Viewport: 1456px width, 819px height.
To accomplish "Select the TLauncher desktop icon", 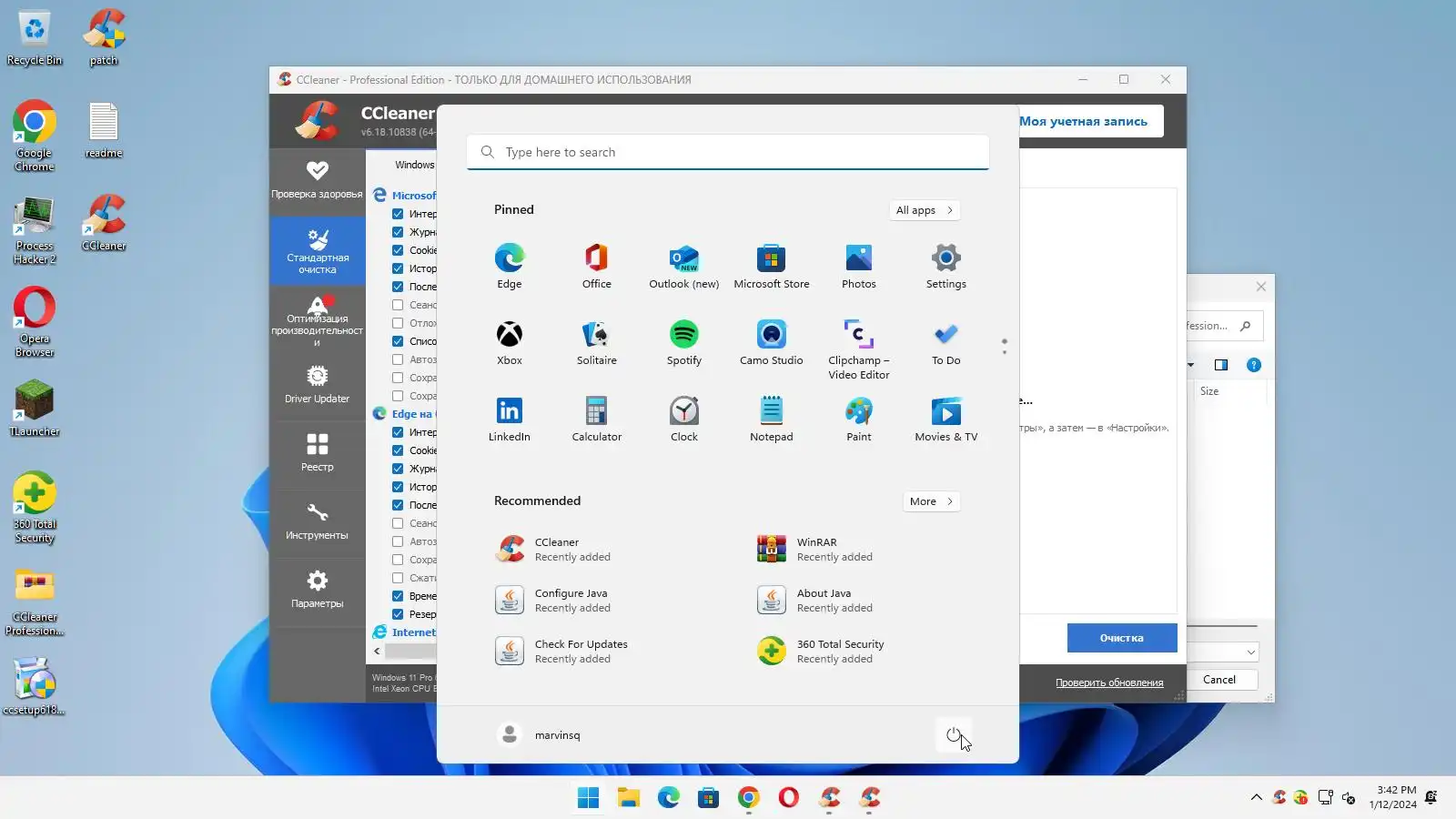I will tap(35, 409).
